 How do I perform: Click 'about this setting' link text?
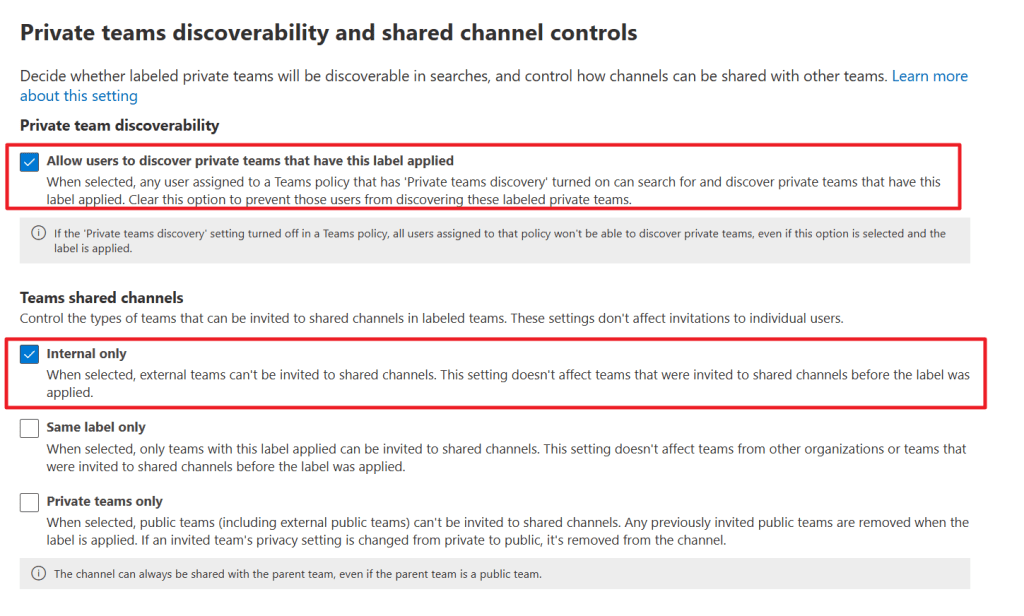tap(78, 96)
